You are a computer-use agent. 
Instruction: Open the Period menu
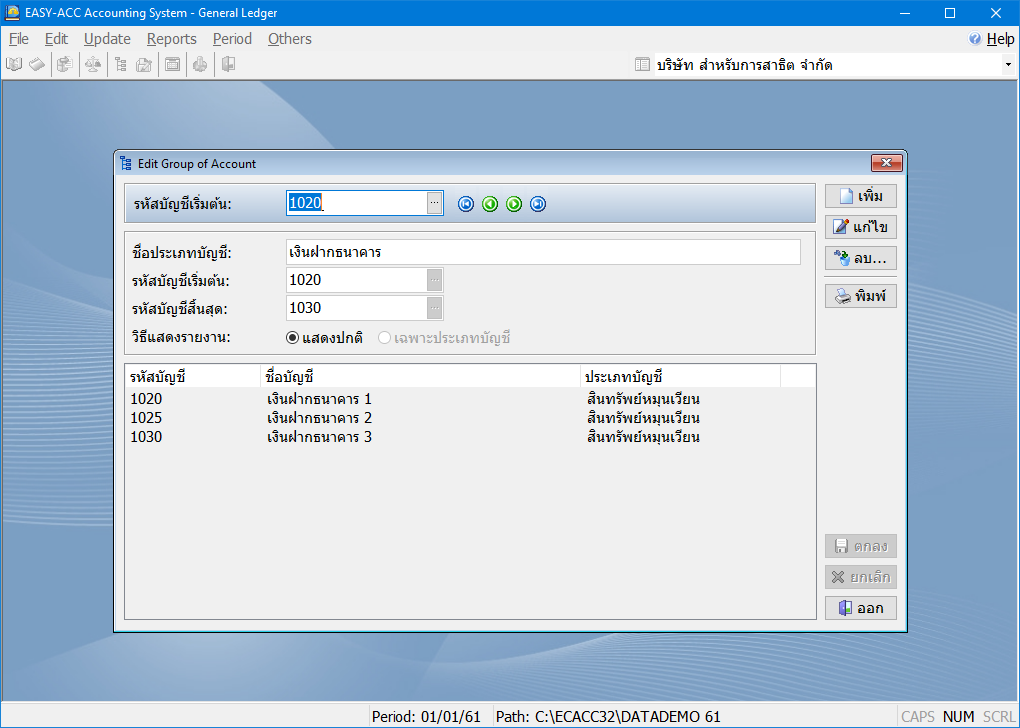click(232, 39)
